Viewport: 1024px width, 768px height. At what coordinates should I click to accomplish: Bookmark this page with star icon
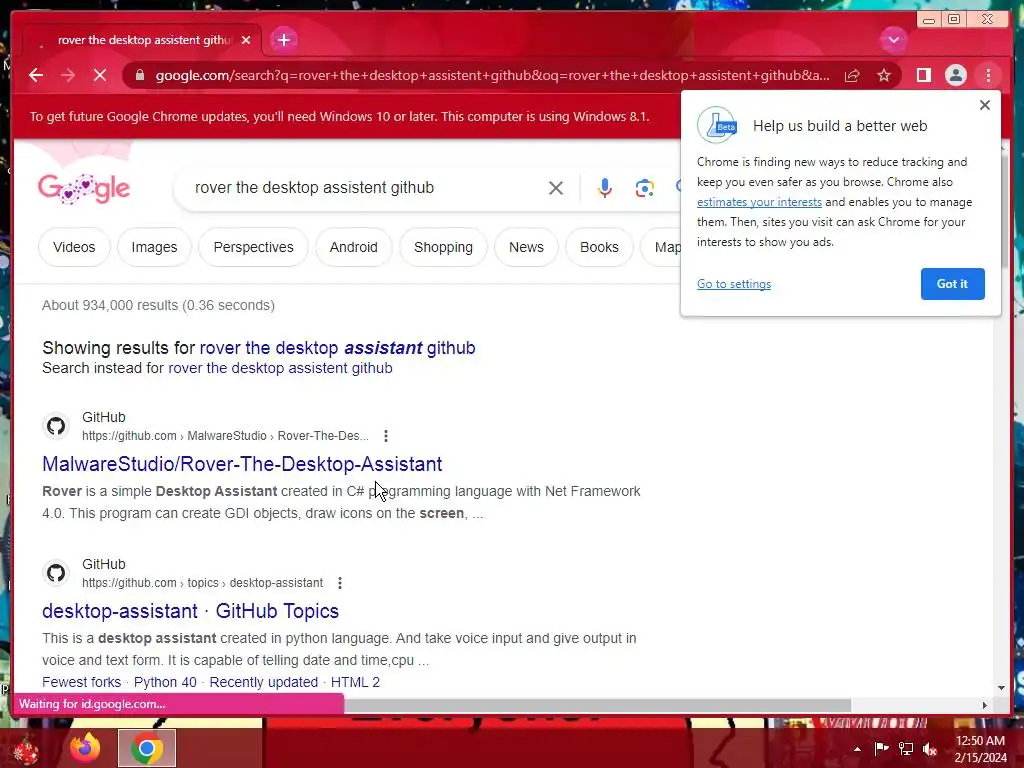click(x=884, y=75)
